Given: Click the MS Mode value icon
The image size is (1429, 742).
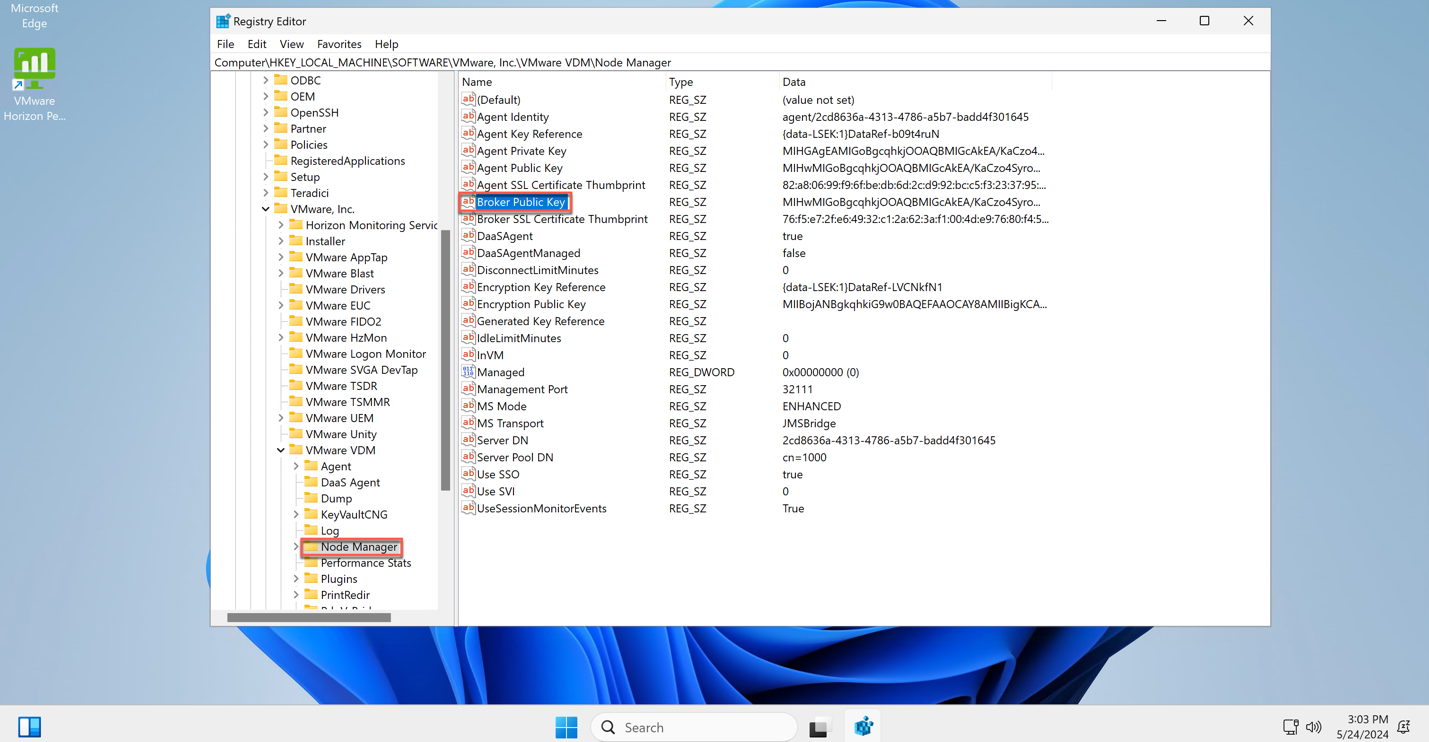Looking at the screenshot, I should click(x=468, y=406).
